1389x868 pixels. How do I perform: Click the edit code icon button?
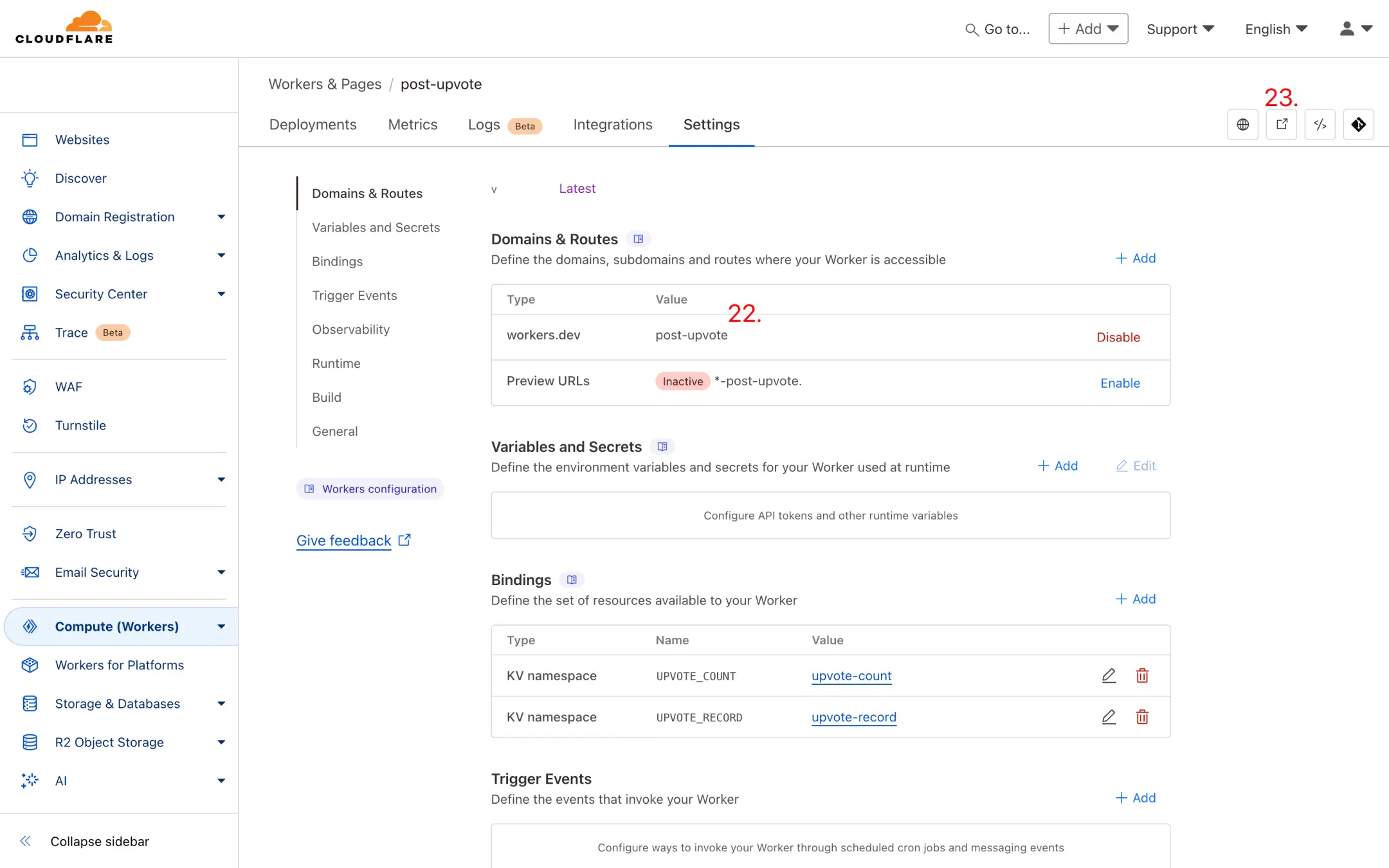pos(1320,124)
